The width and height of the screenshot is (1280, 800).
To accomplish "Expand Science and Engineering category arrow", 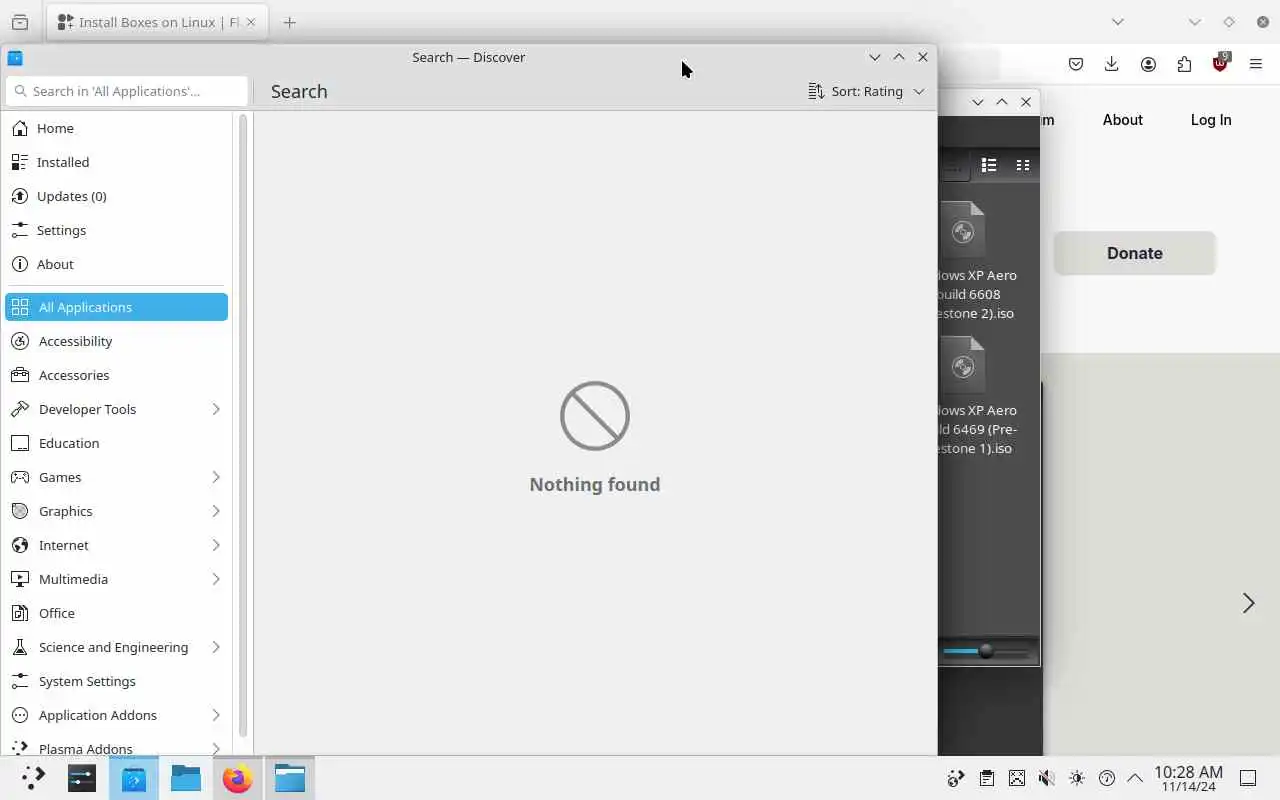I will 216,647.
